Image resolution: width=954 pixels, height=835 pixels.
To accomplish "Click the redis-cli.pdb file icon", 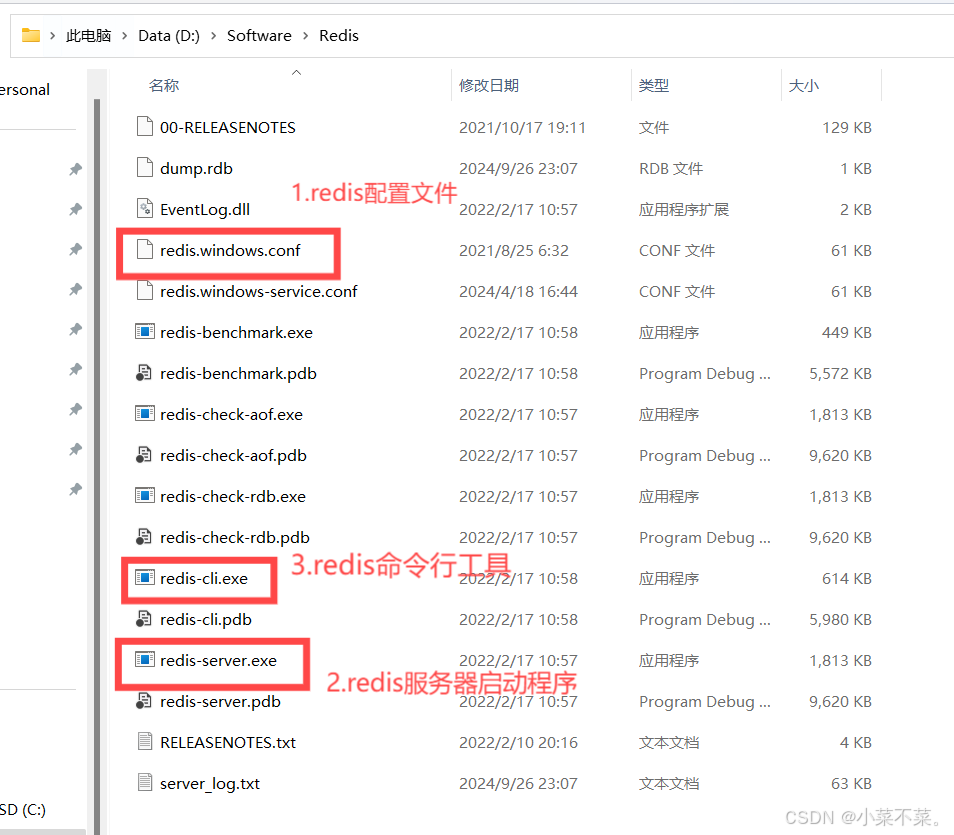I will pos(144,619).
